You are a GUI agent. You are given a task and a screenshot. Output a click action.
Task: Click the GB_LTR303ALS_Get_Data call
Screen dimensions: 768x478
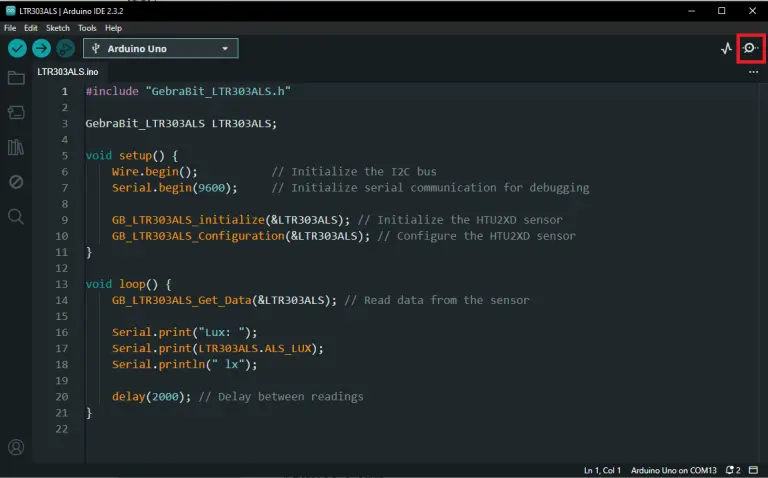click(224, 300)
